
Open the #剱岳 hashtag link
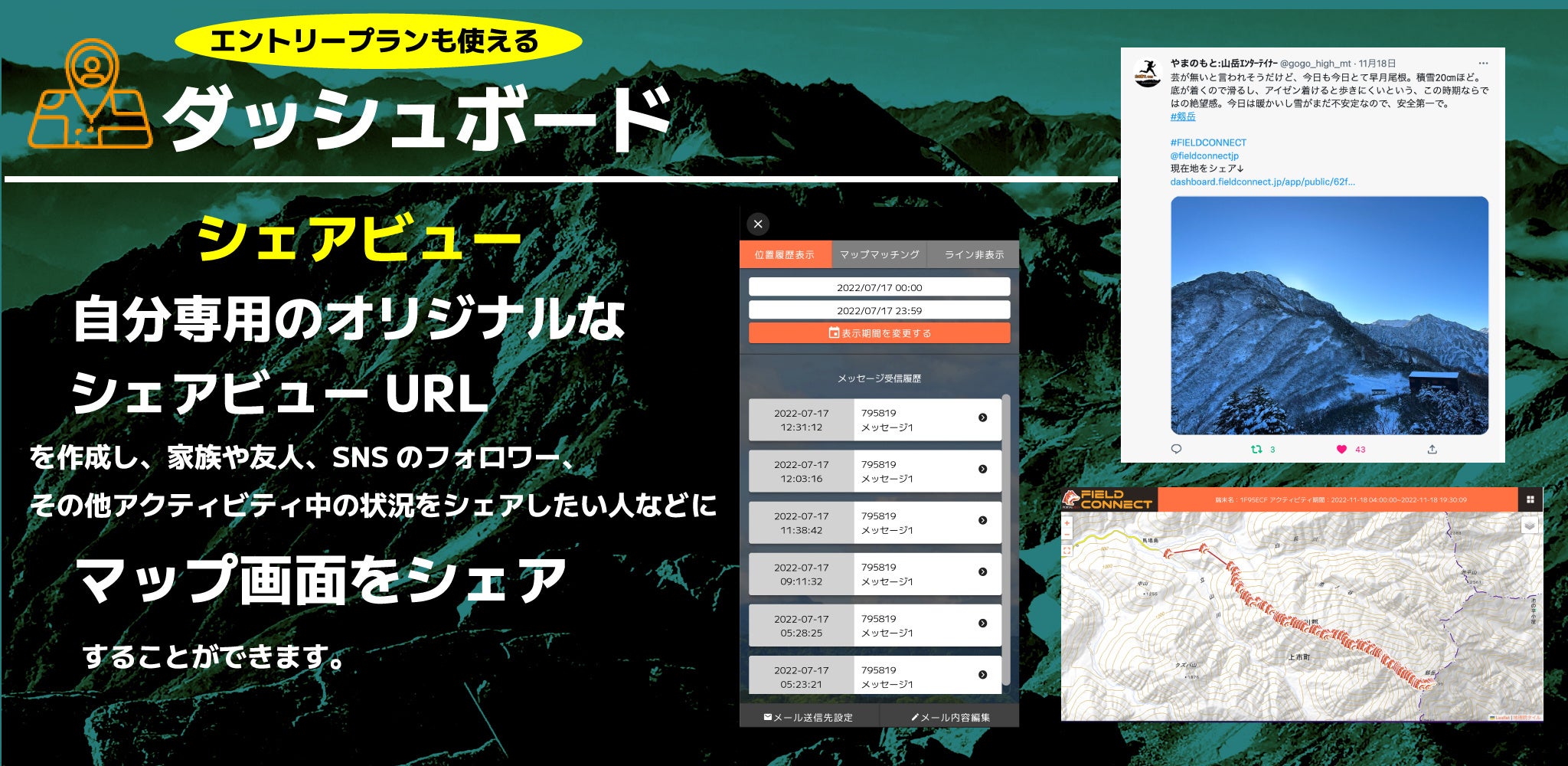point(1183,116)
